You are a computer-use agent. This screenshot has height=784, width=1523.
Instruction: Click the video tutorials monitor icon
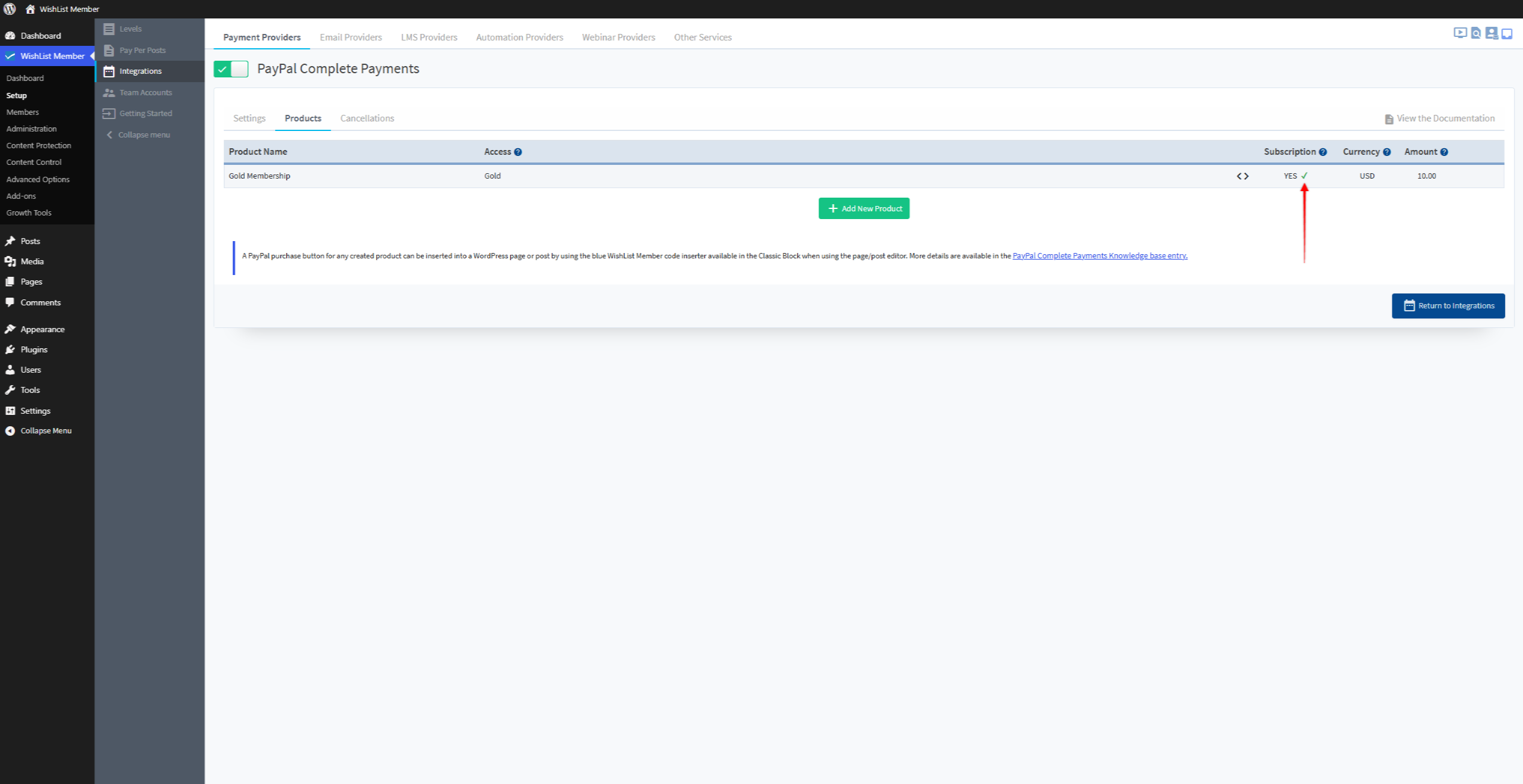point(1460,33)
